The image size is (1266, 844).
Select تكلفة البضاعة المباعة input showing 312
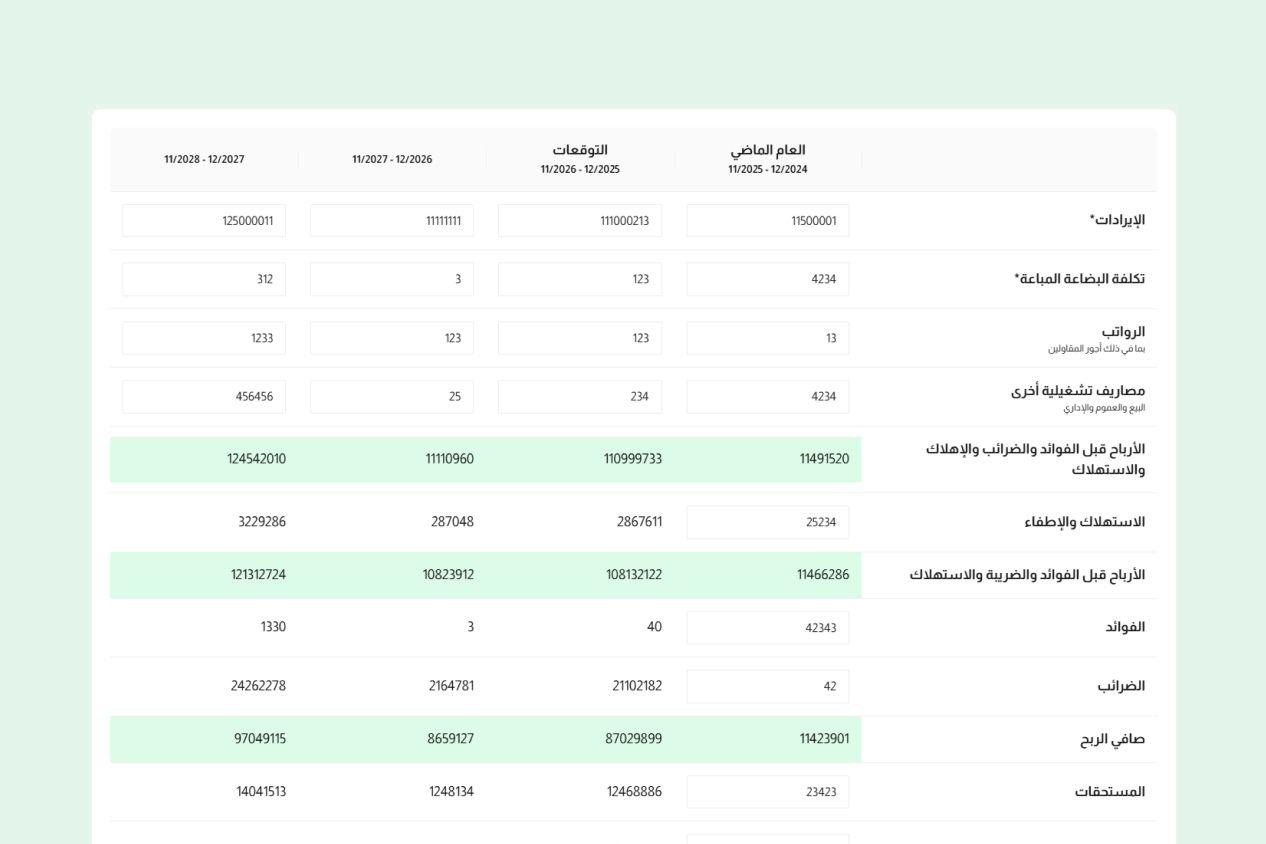pos(203,279)
